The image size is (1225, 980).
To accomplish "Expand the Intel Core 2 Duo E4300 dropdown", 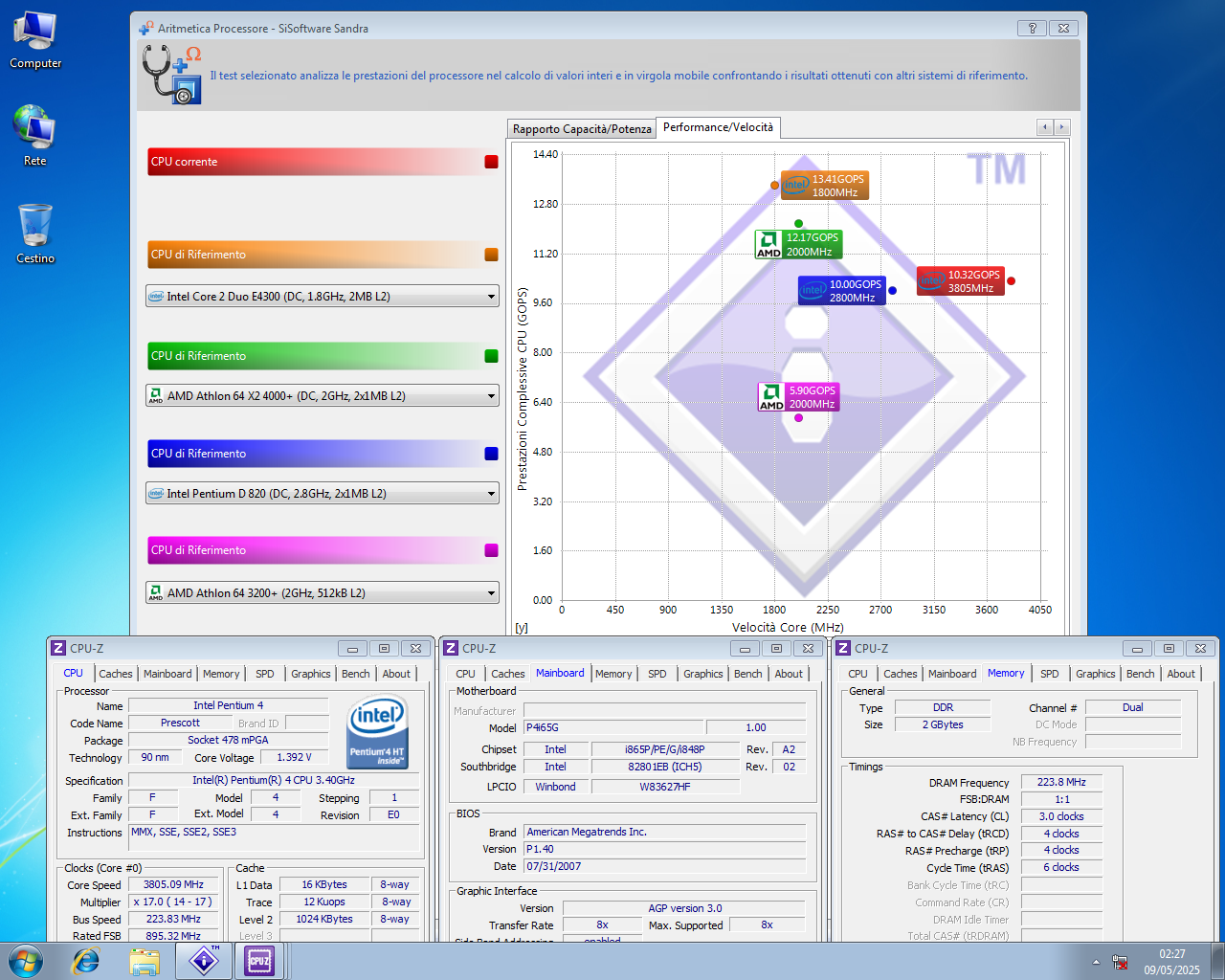I will tap(491, 297).
